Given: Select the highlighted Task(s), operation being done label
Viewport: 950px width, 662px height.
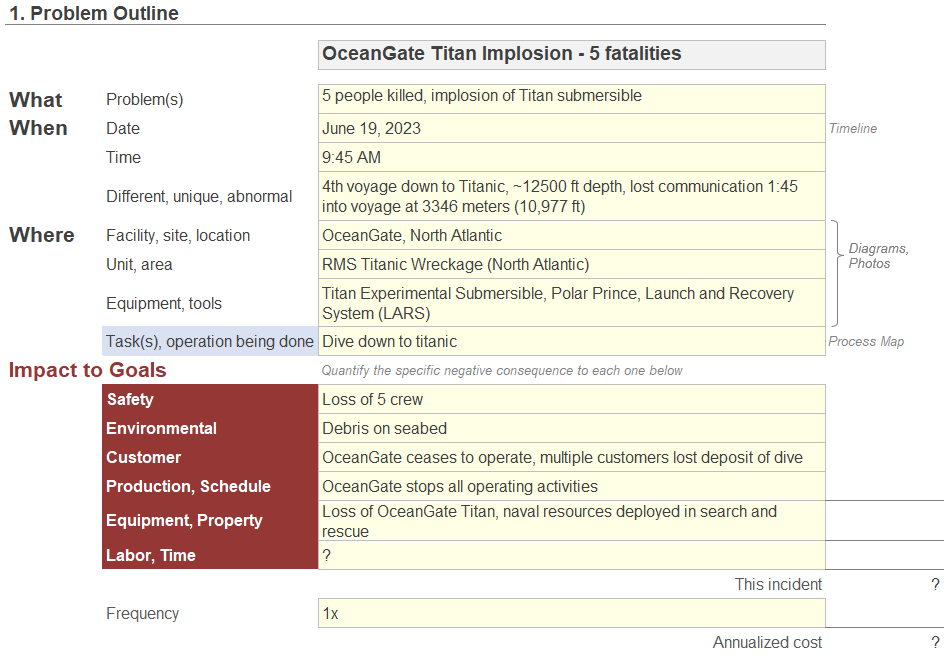Looking at the screenshot, I should pos(210,342).
